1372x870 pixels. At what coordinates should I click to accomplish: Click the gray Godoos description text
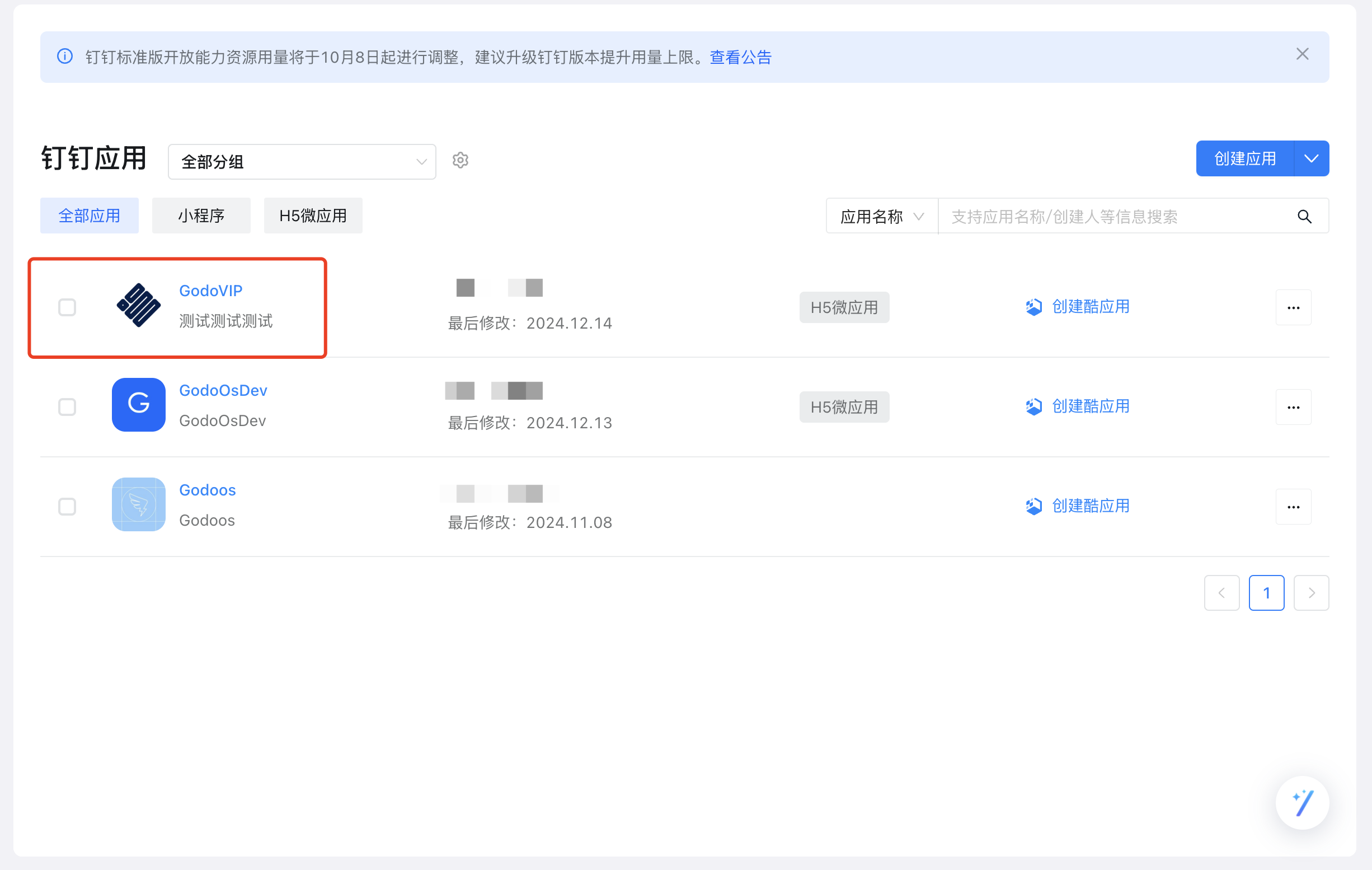tap(207, 521)
